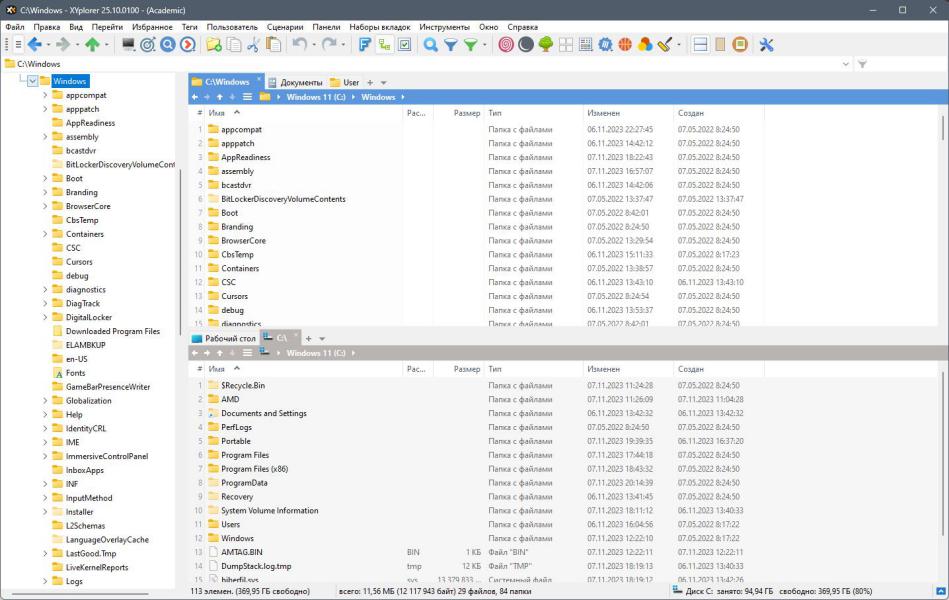Screen dimensions: 949x600
Task: Open Configuration wrench-and-screwdriver icon
Action: pyautogui.click(x=766, y=44)
